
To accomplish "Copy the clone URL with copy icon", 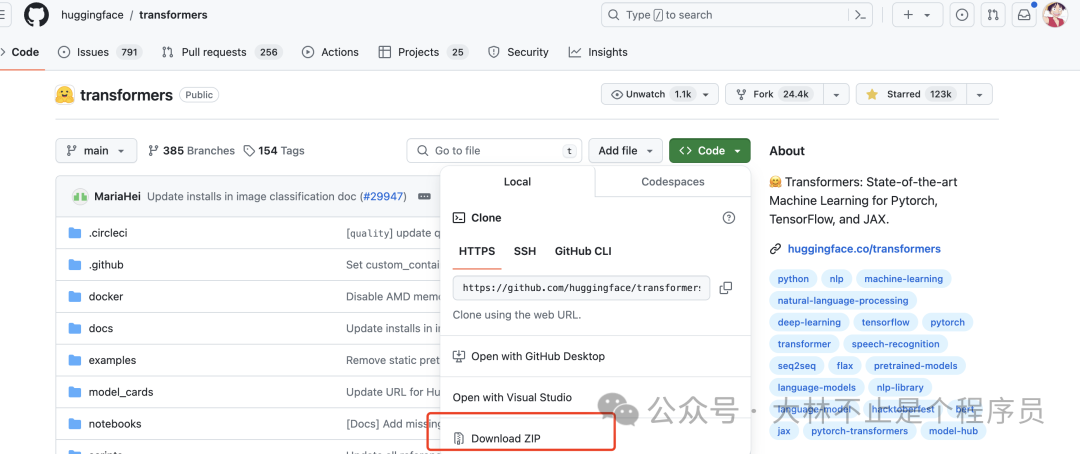I will tap(725, 288).
